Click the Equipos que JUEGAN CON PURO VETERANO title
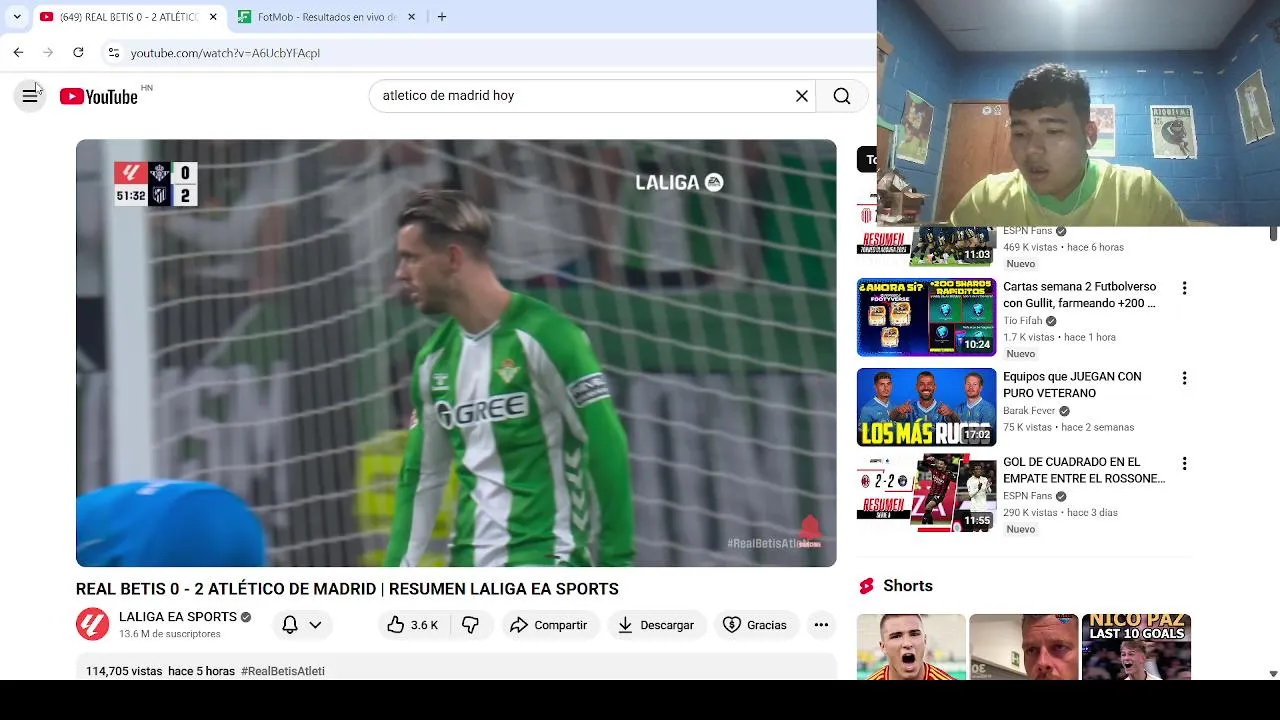The height and width of the screenshot is (720, 1280). point(1072,385)
